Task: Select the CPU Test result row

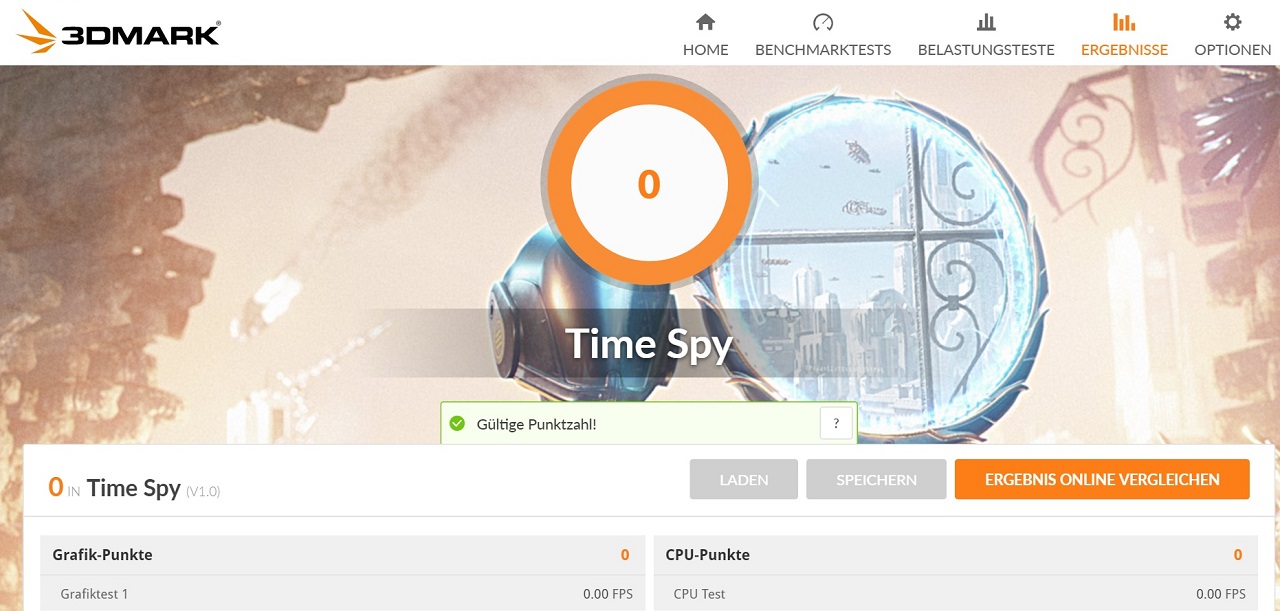Action: tap(956, 593)
